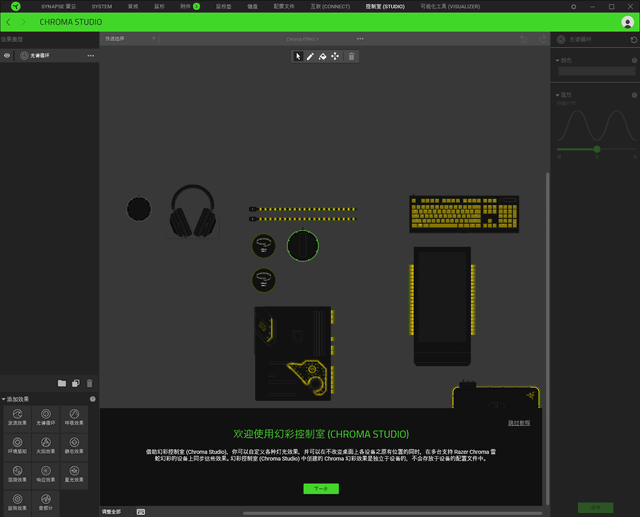
Task: Click the adjust all button bottom left
Action: click(x=111, y=512)
